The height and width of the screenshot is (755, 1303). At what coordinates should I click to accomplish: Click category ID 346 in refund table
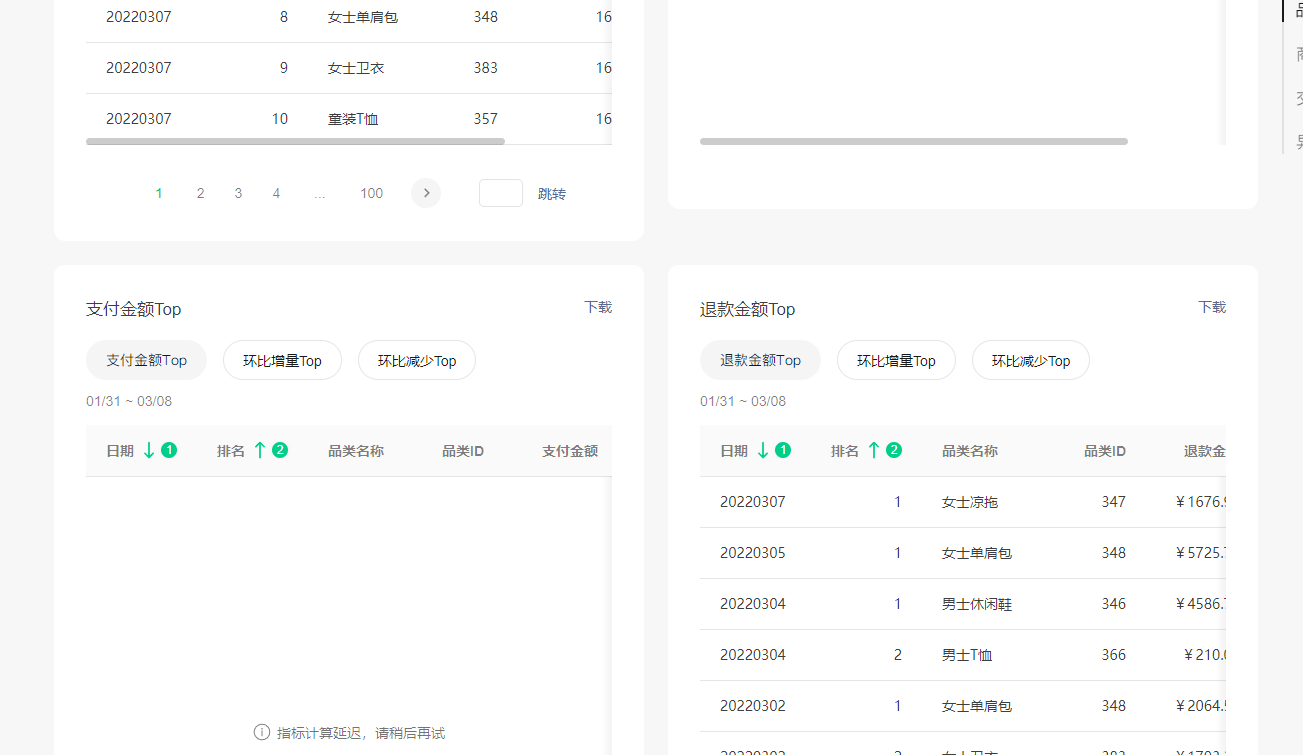coord(1114,604)
